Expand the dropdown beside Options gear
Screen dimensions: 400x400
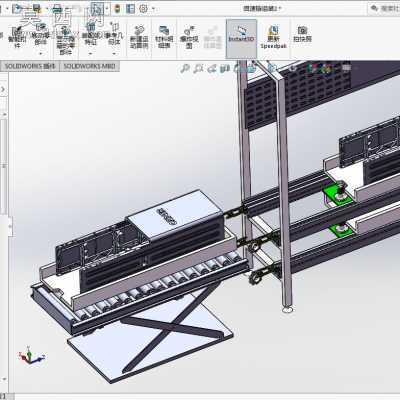pos(153,9)
